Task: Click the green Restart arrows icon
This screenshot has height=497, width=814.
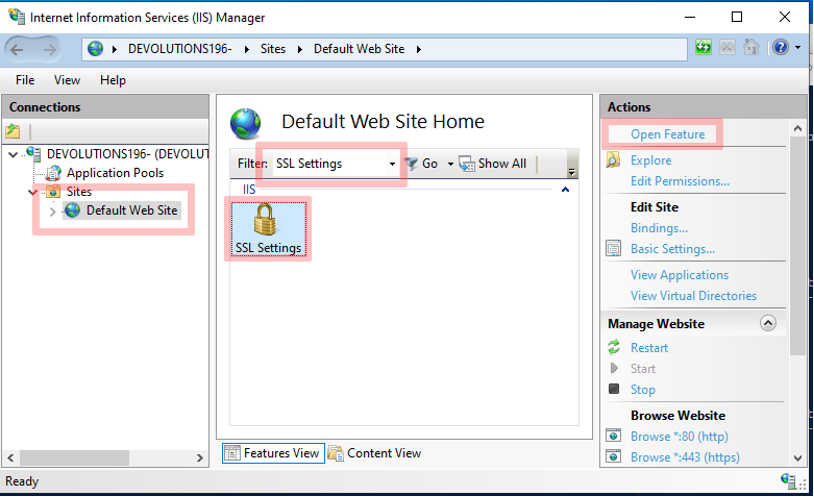Action: (614, 347)
